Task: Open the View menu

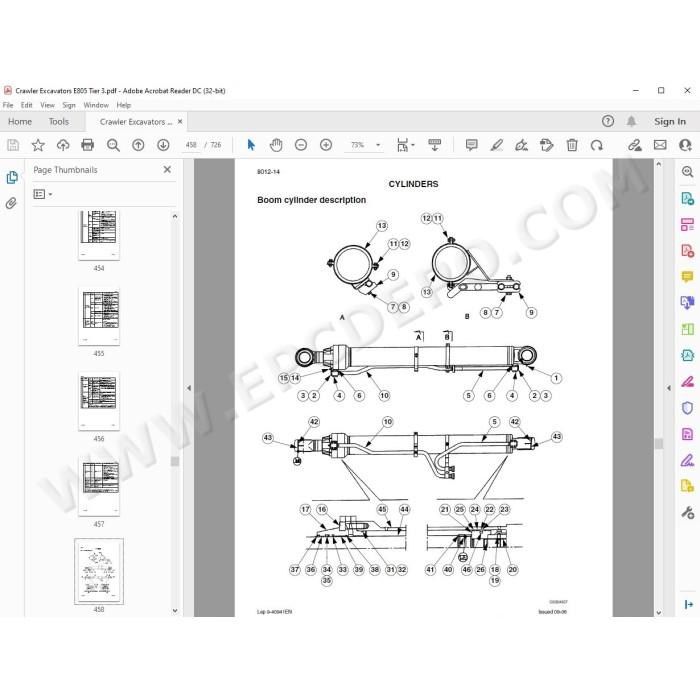Action: (x=47, y=105)
